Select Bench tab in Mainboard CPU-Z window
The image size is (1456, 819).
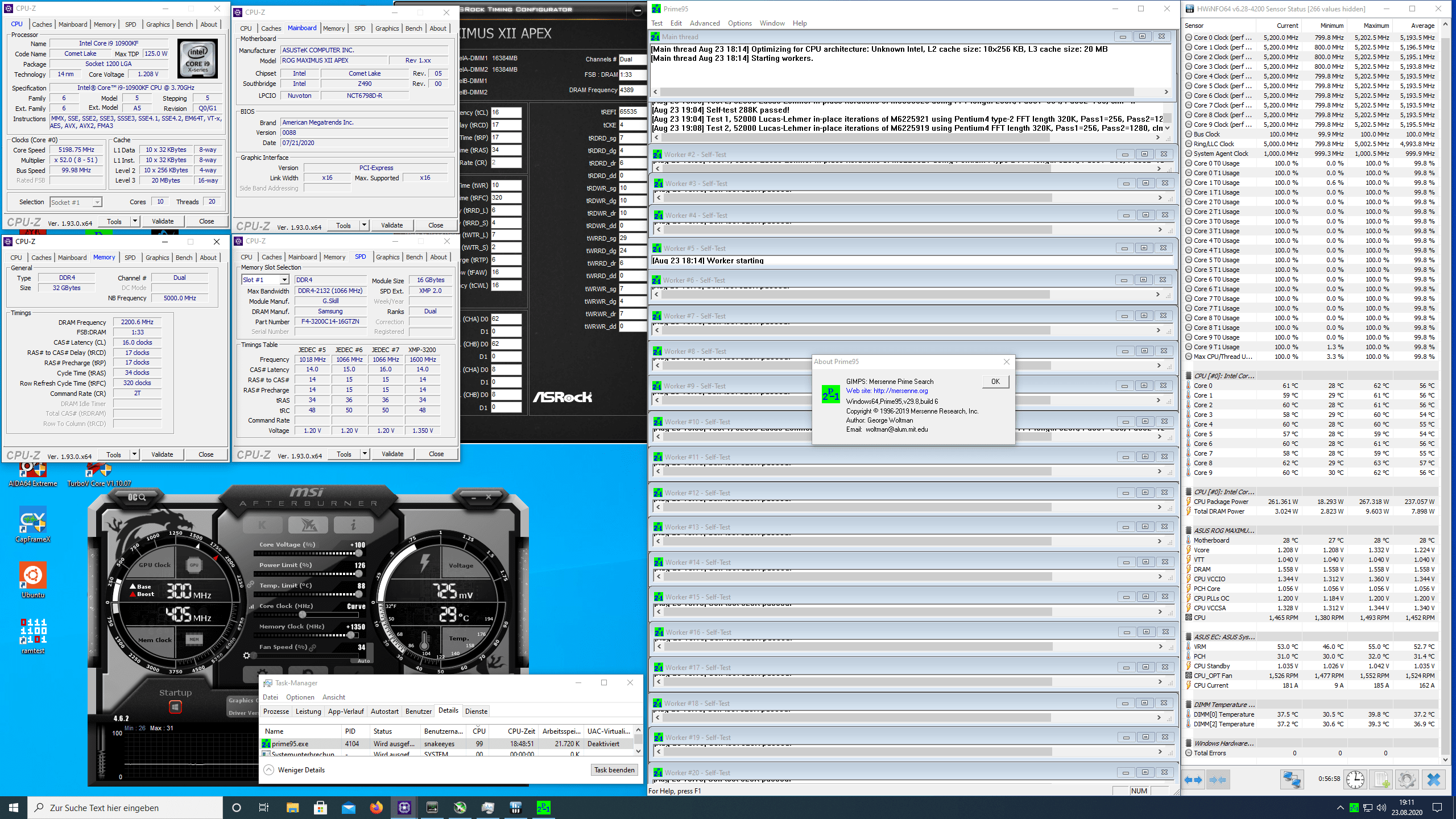(x=413, y=28)
